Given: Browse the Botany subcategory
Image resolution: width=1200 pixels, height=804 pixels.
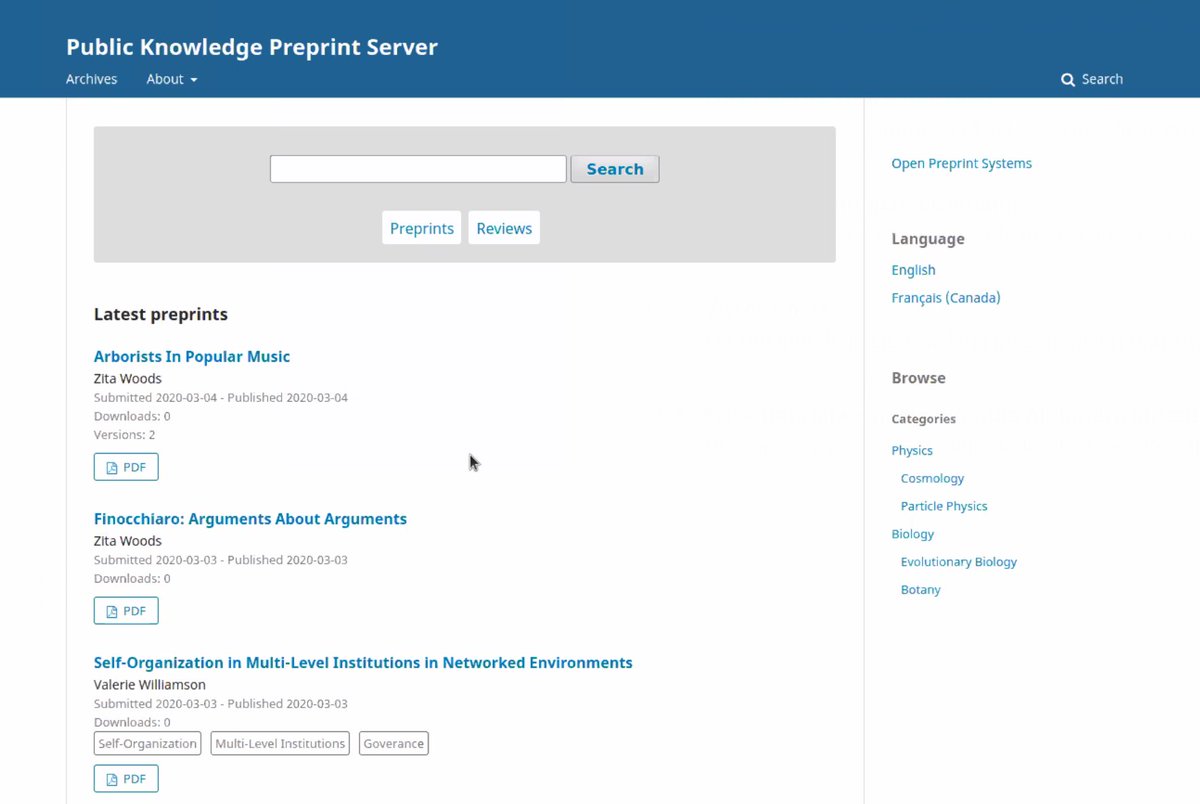Looking at the screenshot, I should coord(921,590).
